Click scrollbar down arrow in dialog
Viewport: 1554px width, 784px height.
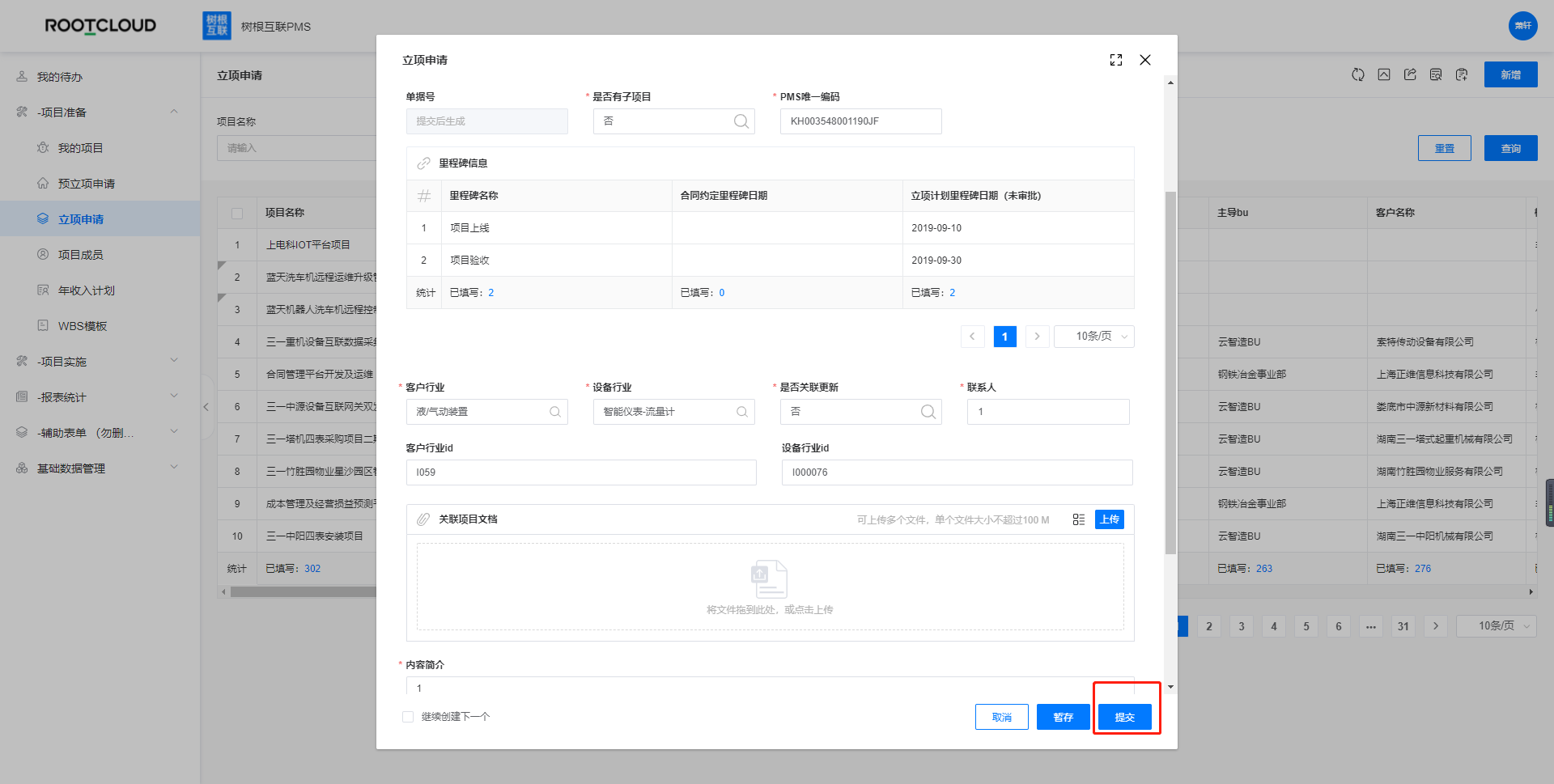[x=1170, y=687]
